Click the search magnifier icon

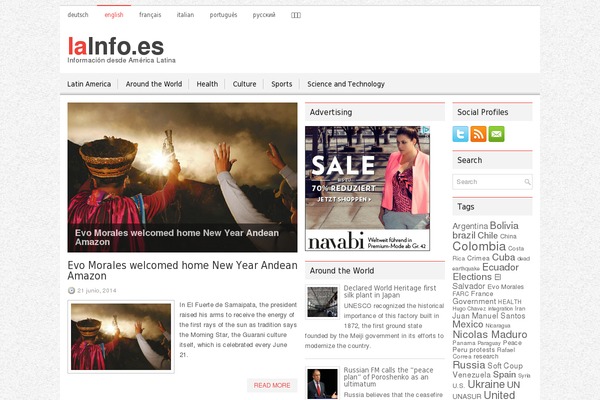click(527, 182)
